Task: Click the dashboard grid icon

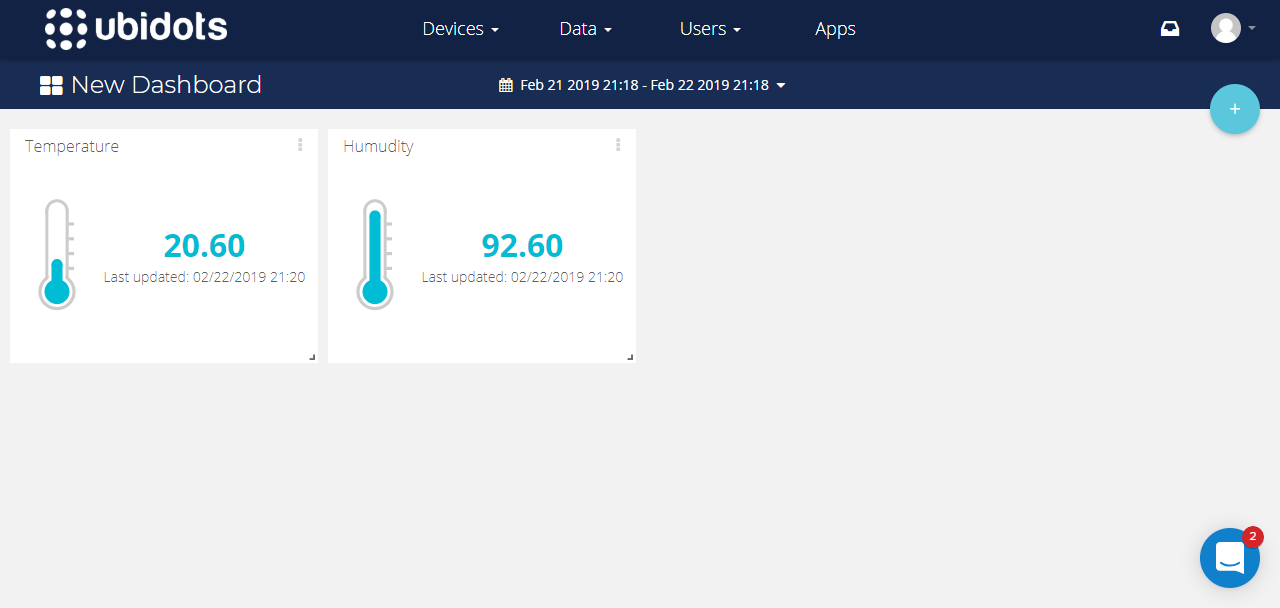Action: click(x=51, y=85)
